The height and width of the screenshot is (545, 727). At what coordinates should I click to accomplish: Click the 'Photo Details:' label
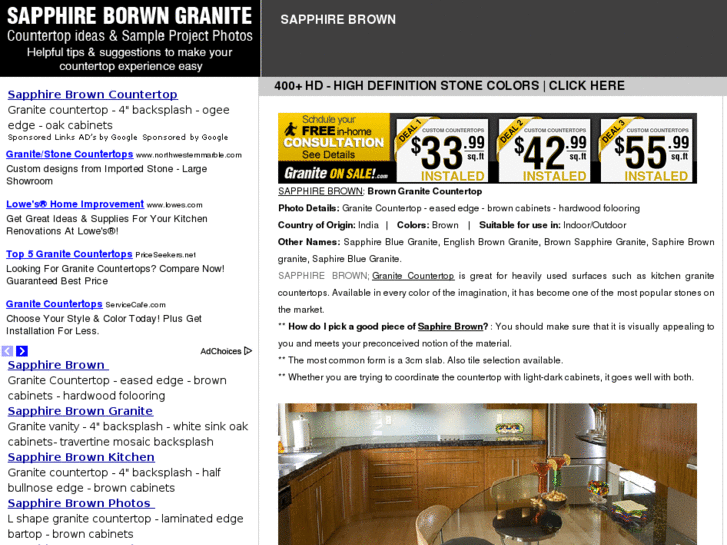[x=309, y=208]
